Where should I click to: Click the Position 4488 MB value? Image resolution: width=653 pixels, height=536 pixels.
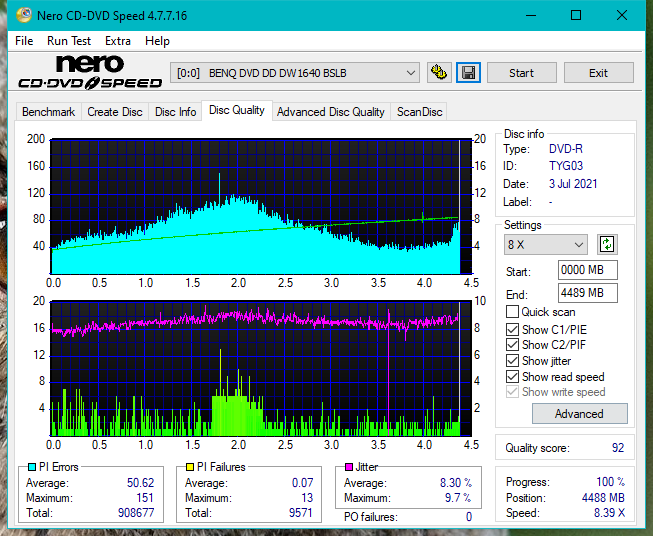click(603, 497)
